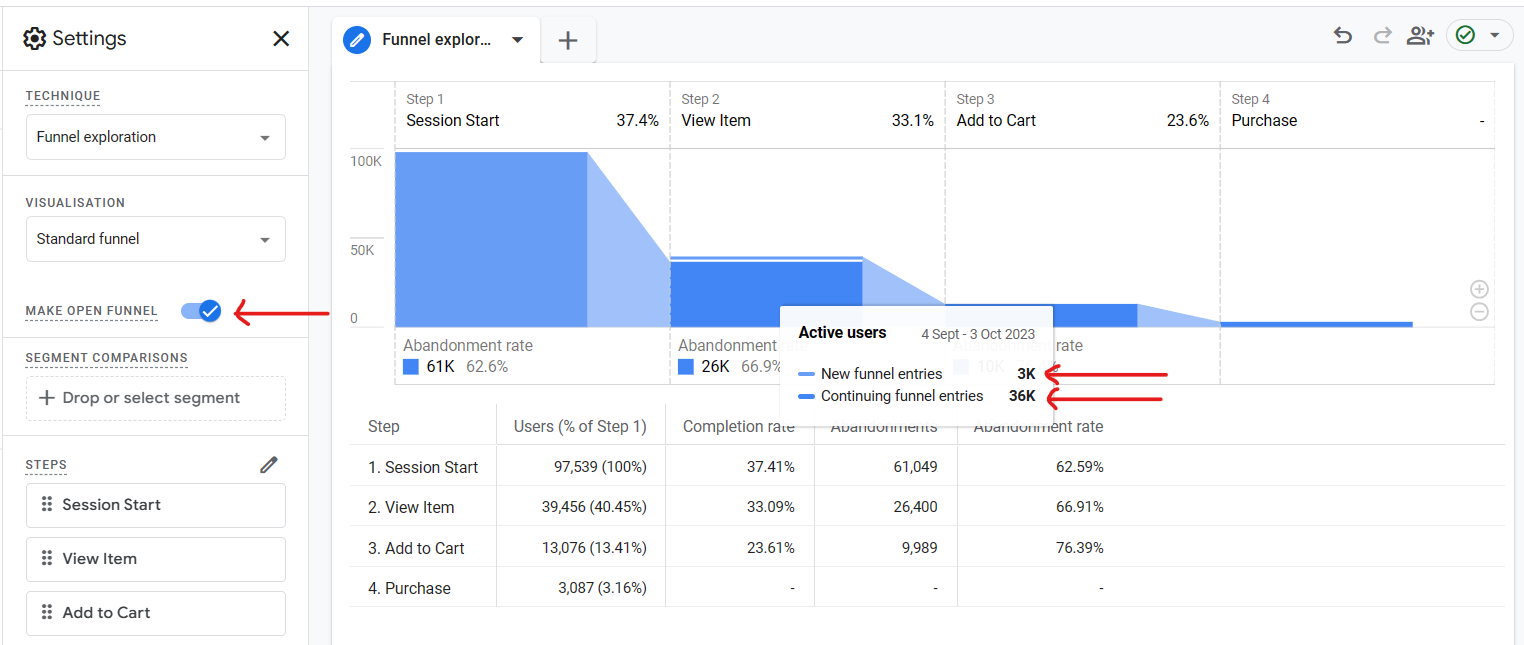Open the Funnel exploration tab dropdown arrow
1524x645 pixels.
coord(517,40)
